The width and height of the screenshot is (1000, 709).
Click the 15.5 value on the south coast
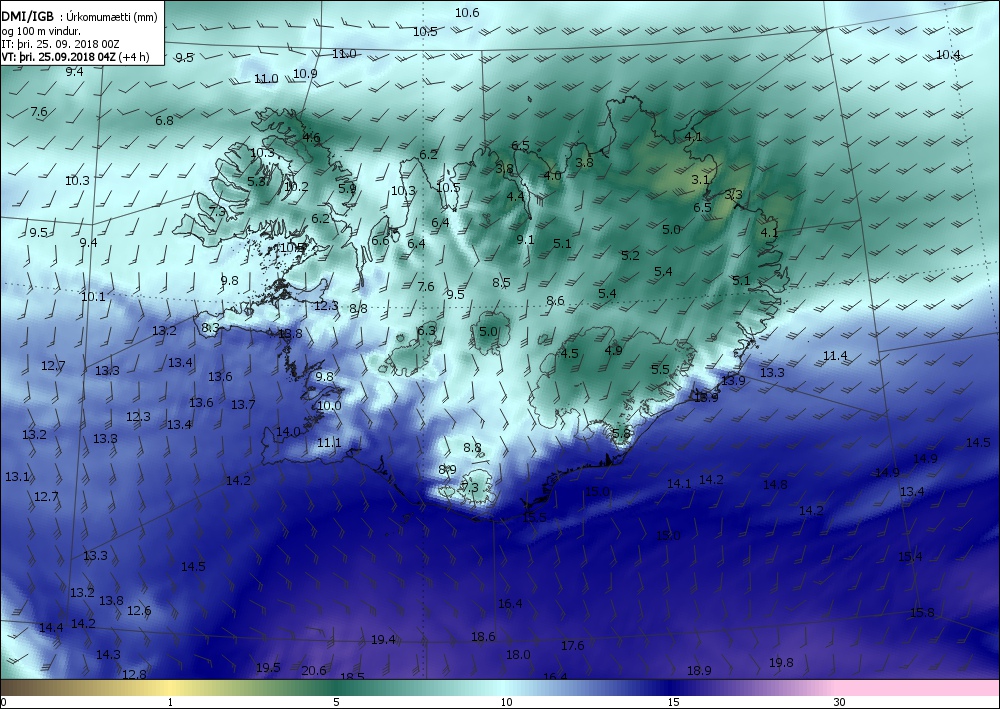coord(534,516)
